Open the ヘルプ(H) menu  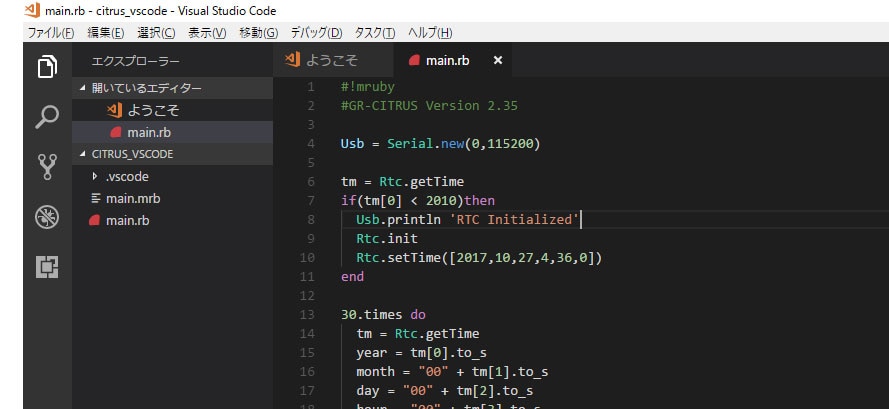430,33
